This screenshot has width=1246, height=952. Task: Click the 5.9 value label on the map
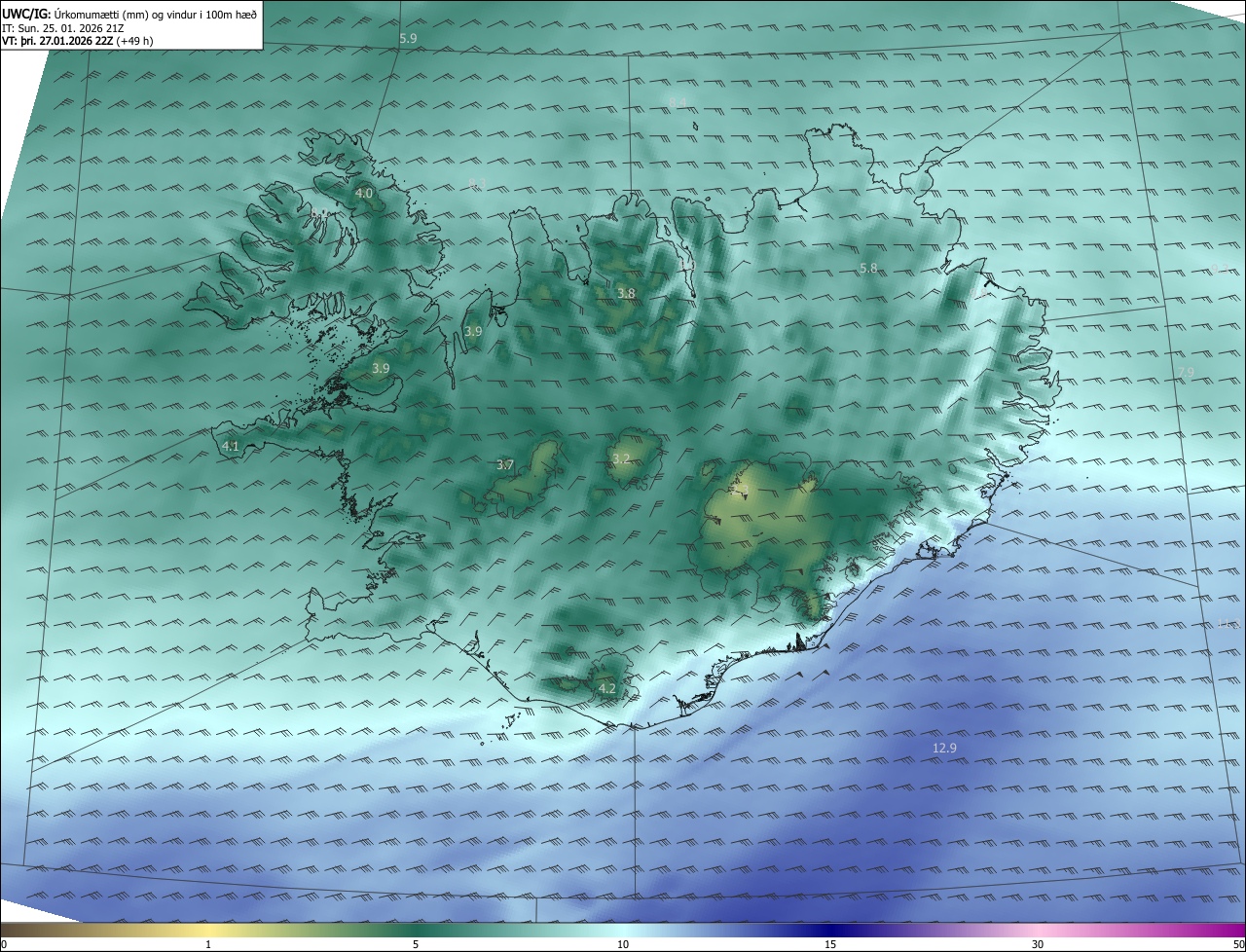[x=408, y=38]
